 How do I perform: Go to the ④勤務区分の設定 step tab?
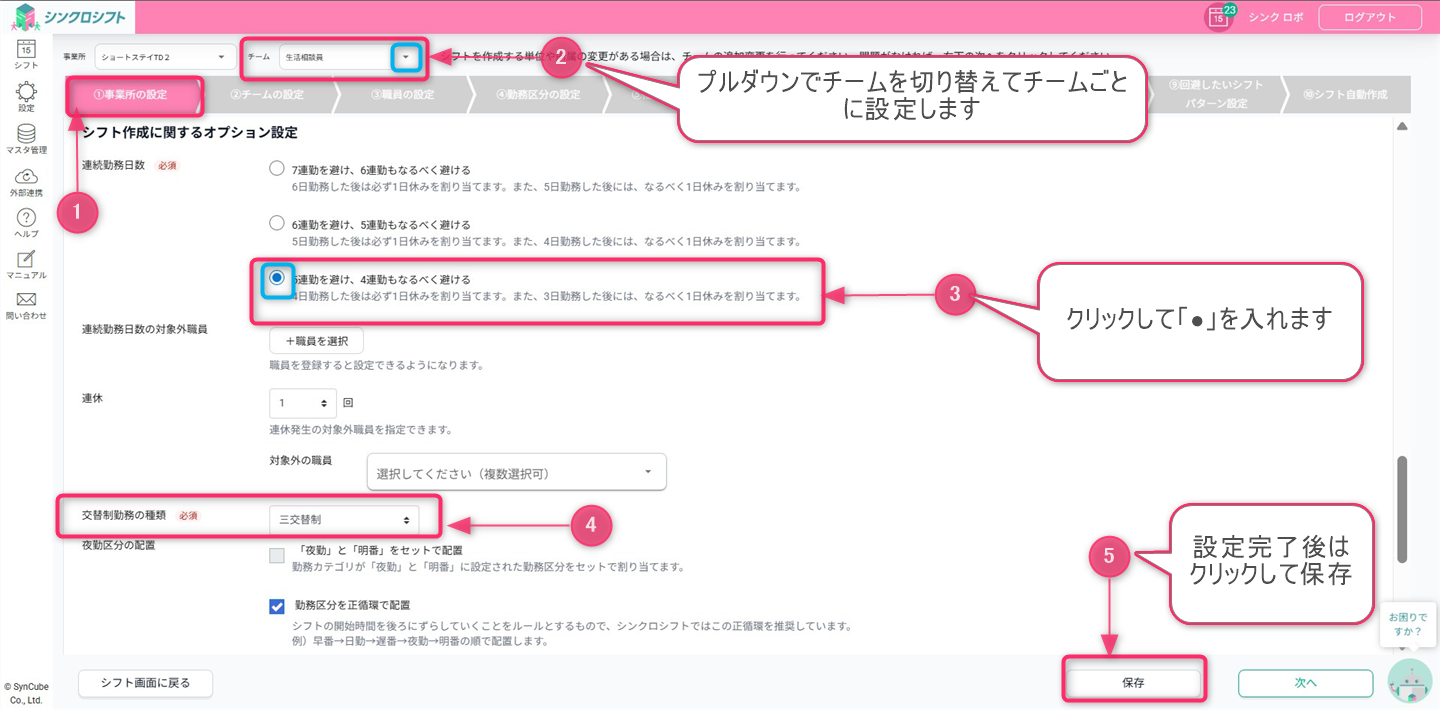click(537, 96)
